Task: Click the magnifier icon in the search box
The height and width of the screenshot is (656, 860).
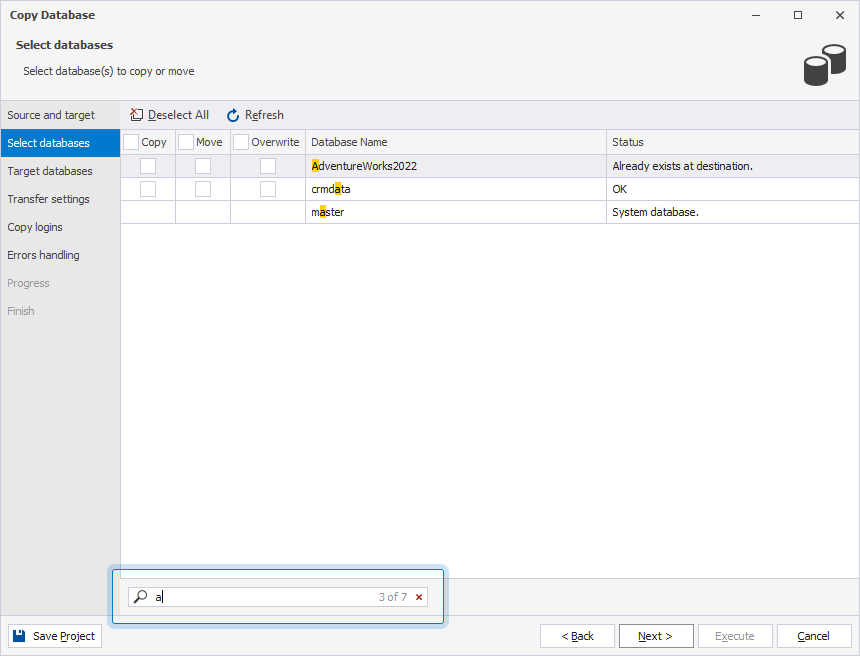Action: 140,597
